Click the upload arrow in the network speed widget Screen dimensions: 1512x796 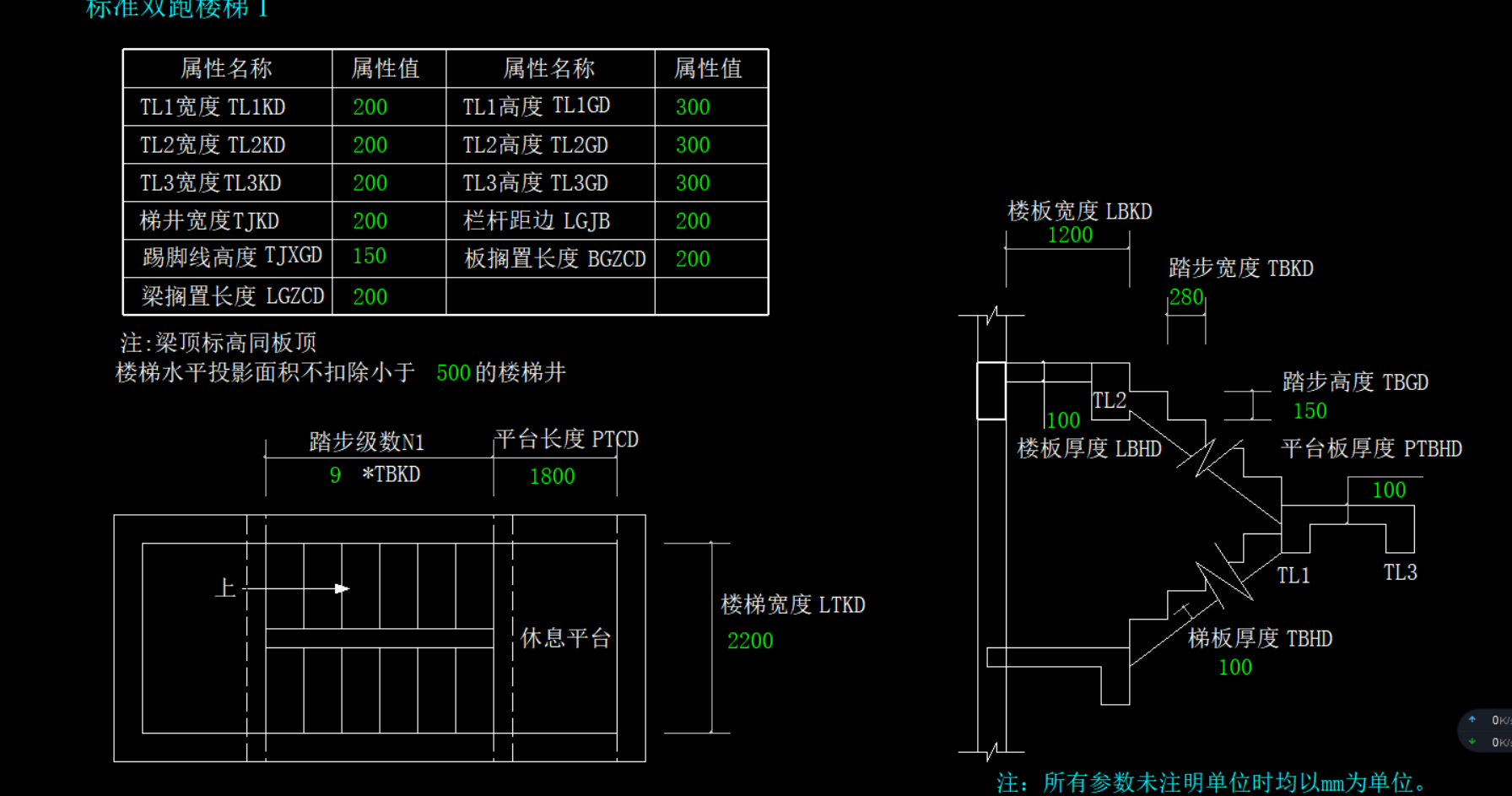(x=1472, y=719)
